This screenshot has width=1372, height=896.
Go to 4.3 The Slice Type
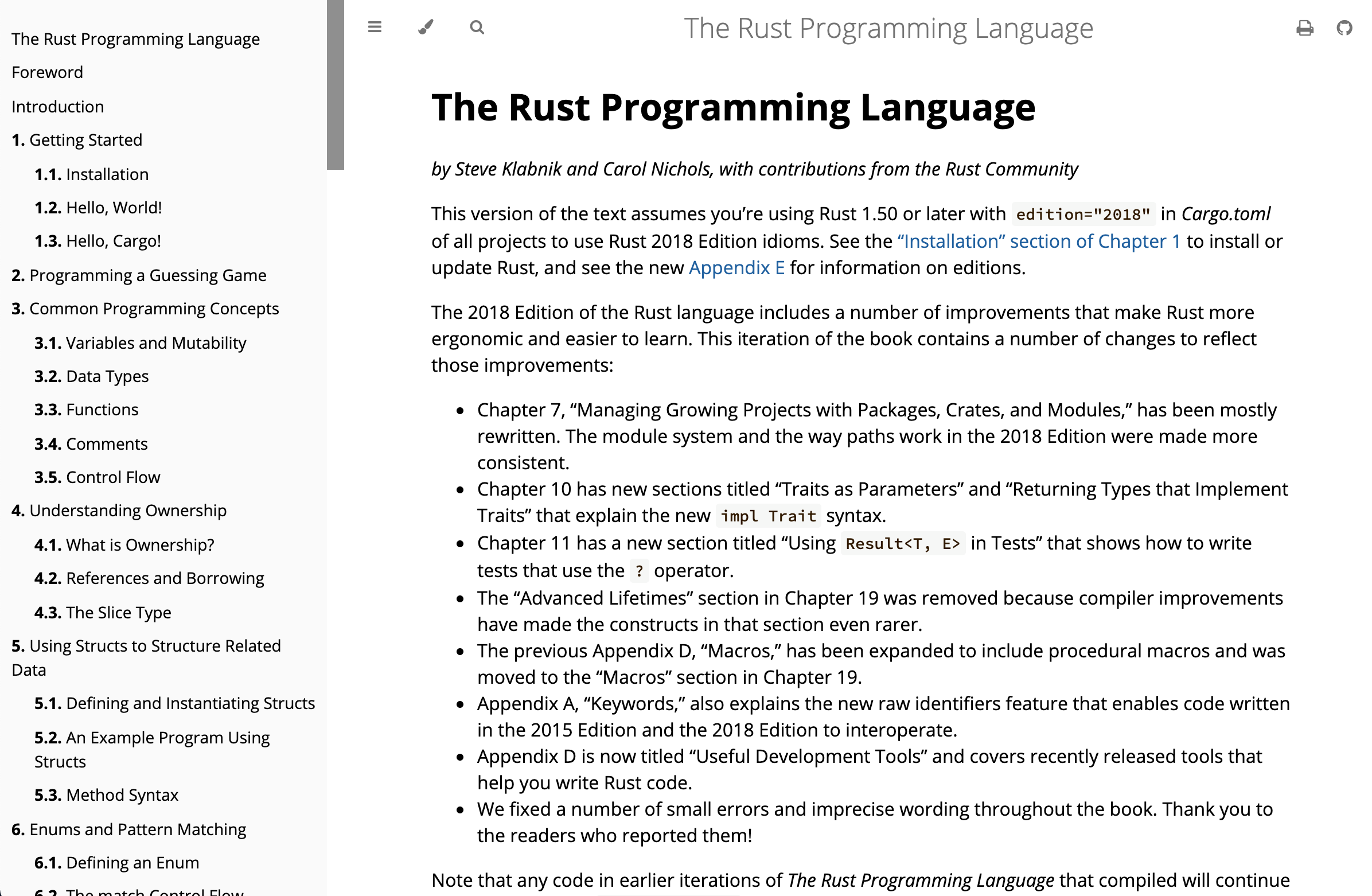[x=103, y=612]
